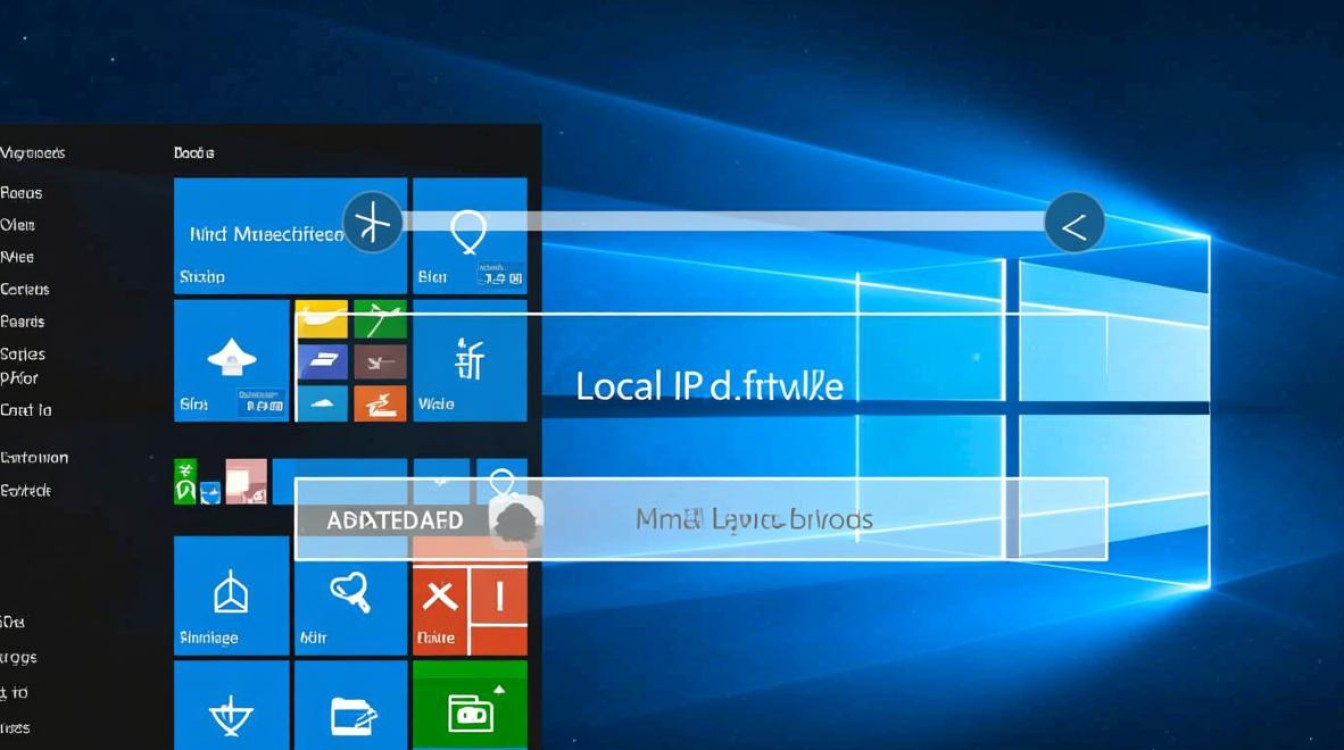Open the Sinmiage tile
This screenshot has width=1344, height=750.
[x=231, y=595]
